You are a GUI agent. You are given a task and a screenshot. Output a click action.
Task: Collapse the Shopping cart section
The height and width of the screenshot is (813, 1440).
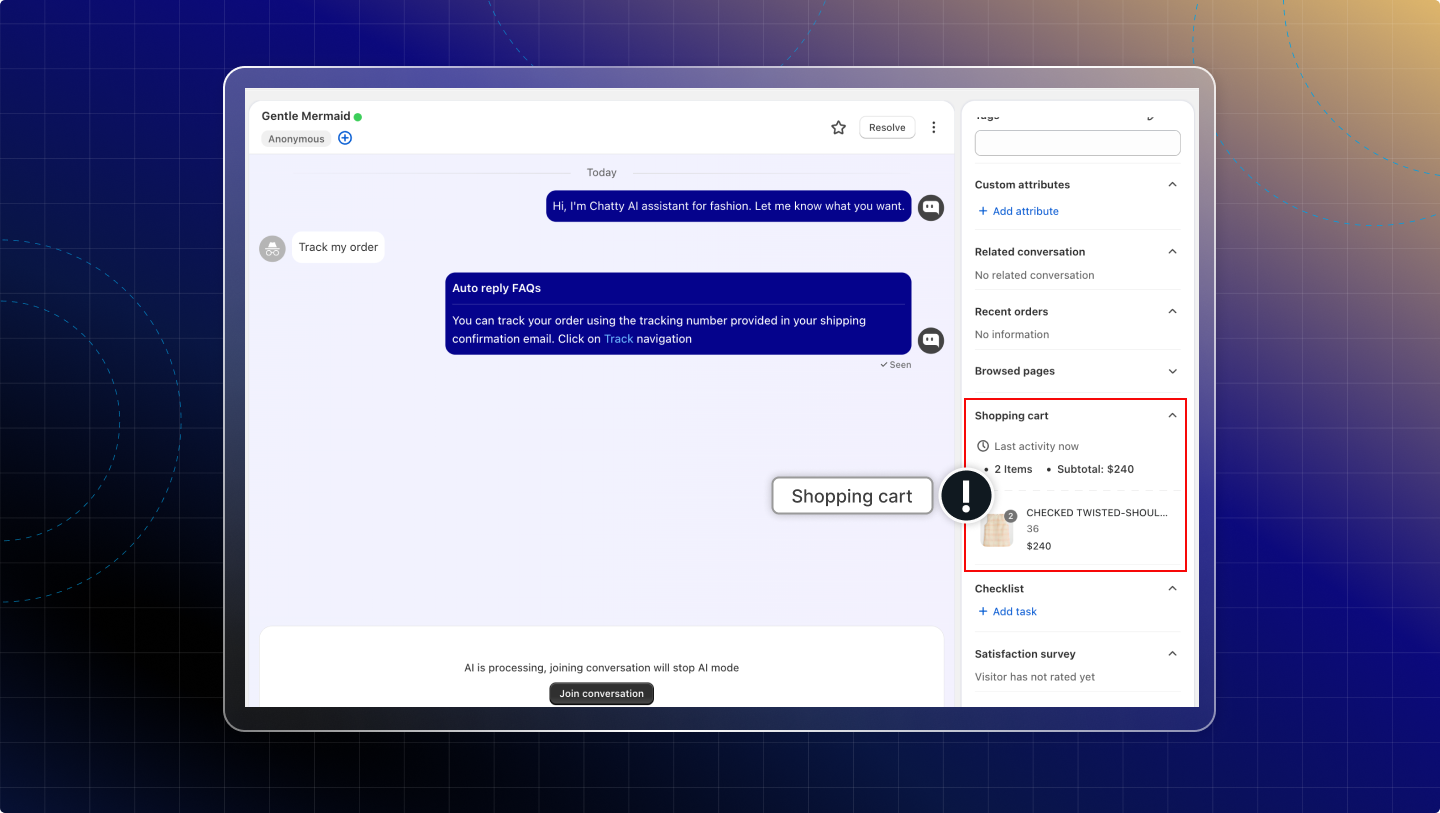(x=1172, y=416)
